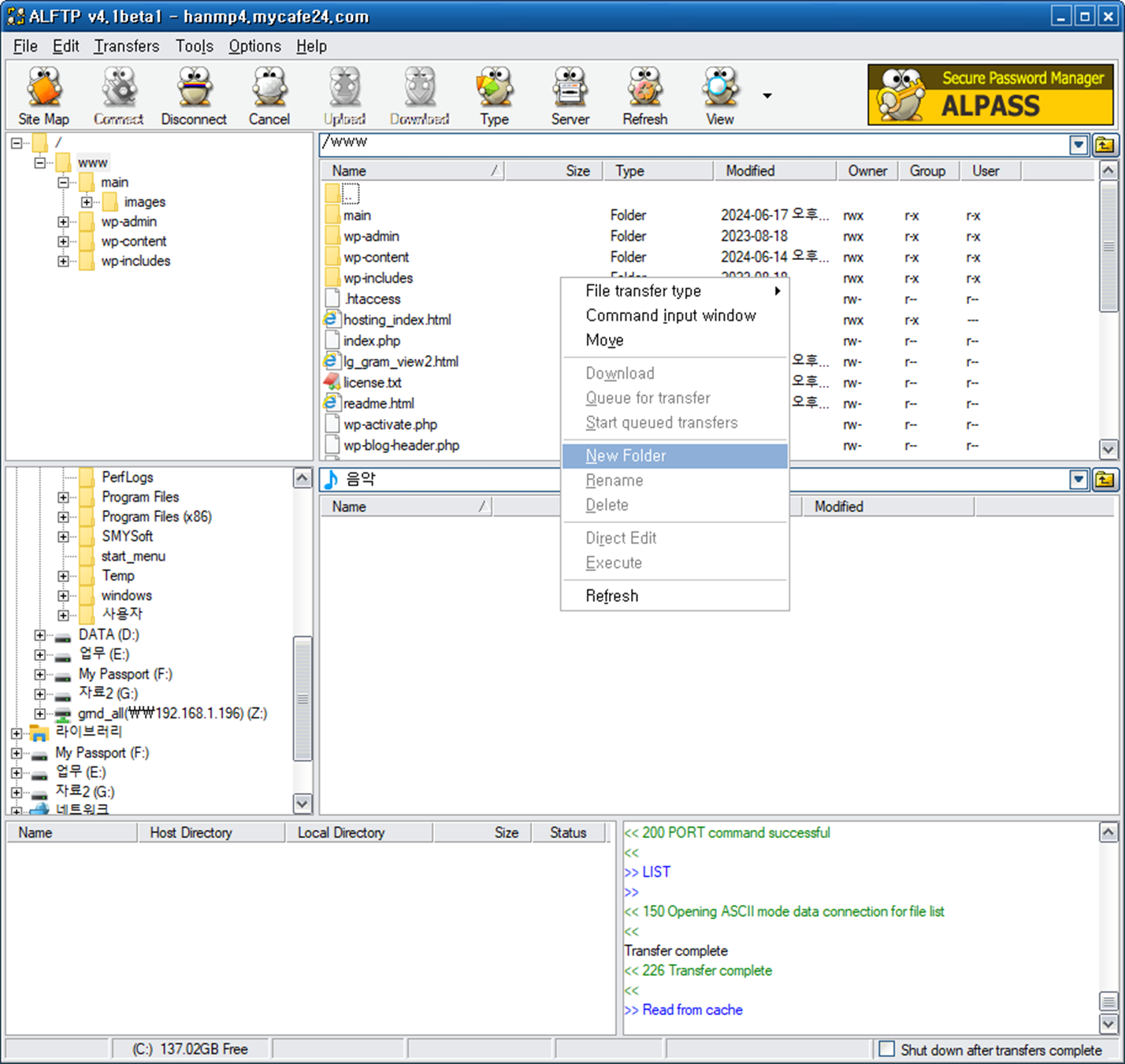The image size is (1125, 1064).
Task: Expand wp-content in remote tree
Action: point(63,241)
